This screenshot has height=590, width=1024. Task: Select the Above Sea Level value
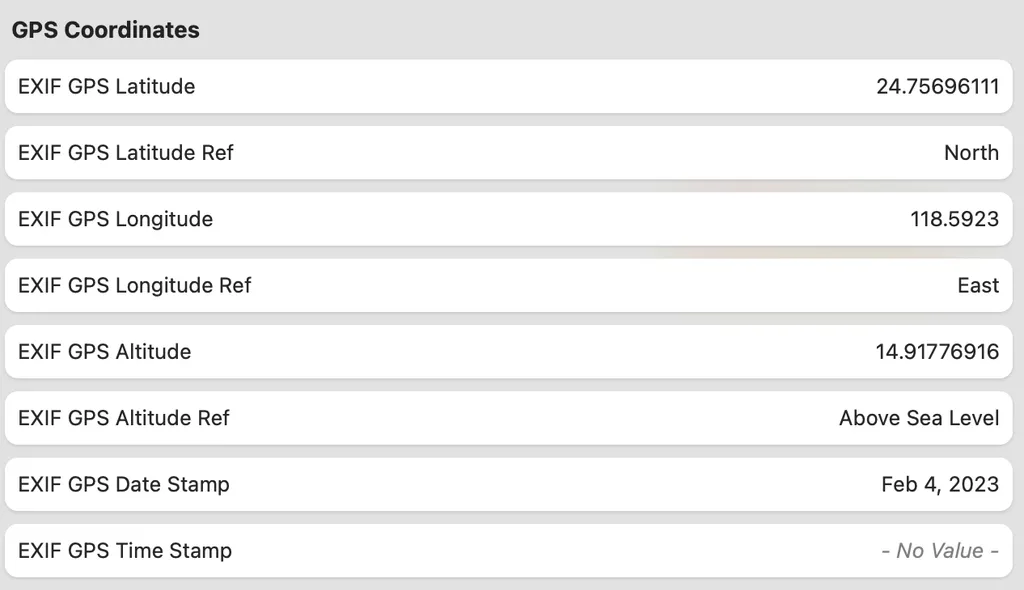point(919,418)
